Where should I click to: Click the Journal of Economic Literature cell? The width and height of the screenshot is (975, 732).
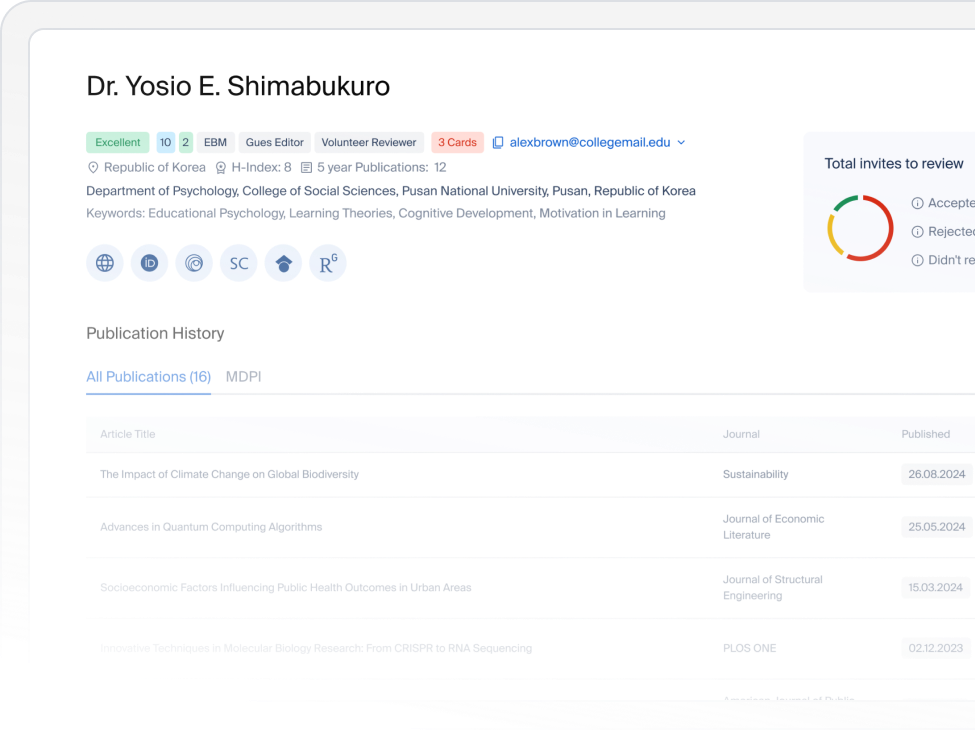[774, 527]
